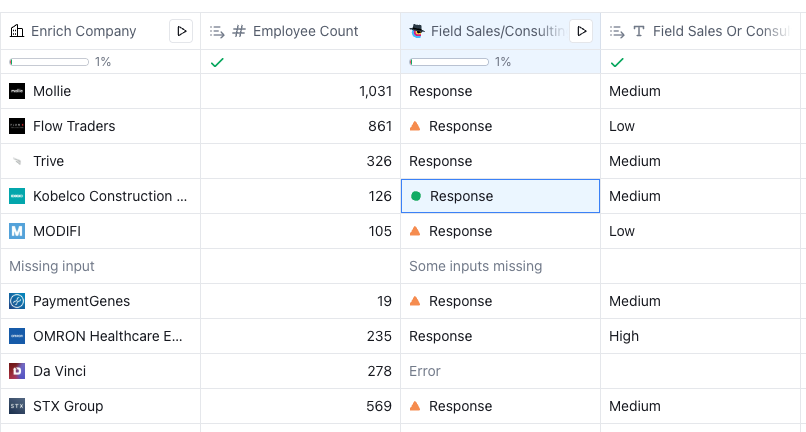Select the STX Group company cell

(100, 406)
